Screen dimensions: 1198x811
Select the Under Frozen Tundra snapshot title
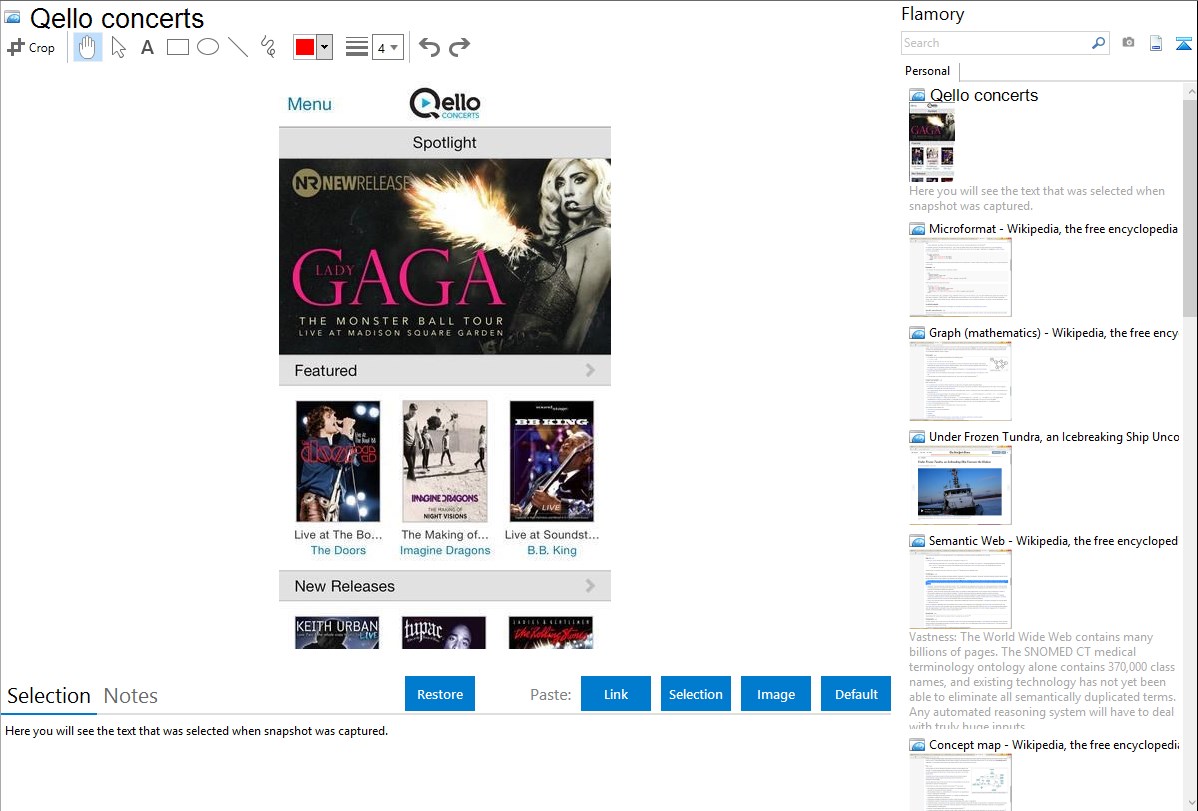coord(1054,436)
